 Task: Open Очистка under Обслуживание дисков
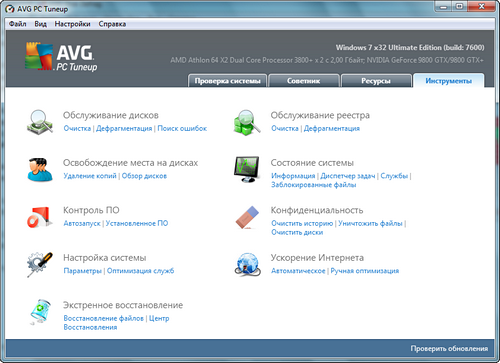coord(77,128)
